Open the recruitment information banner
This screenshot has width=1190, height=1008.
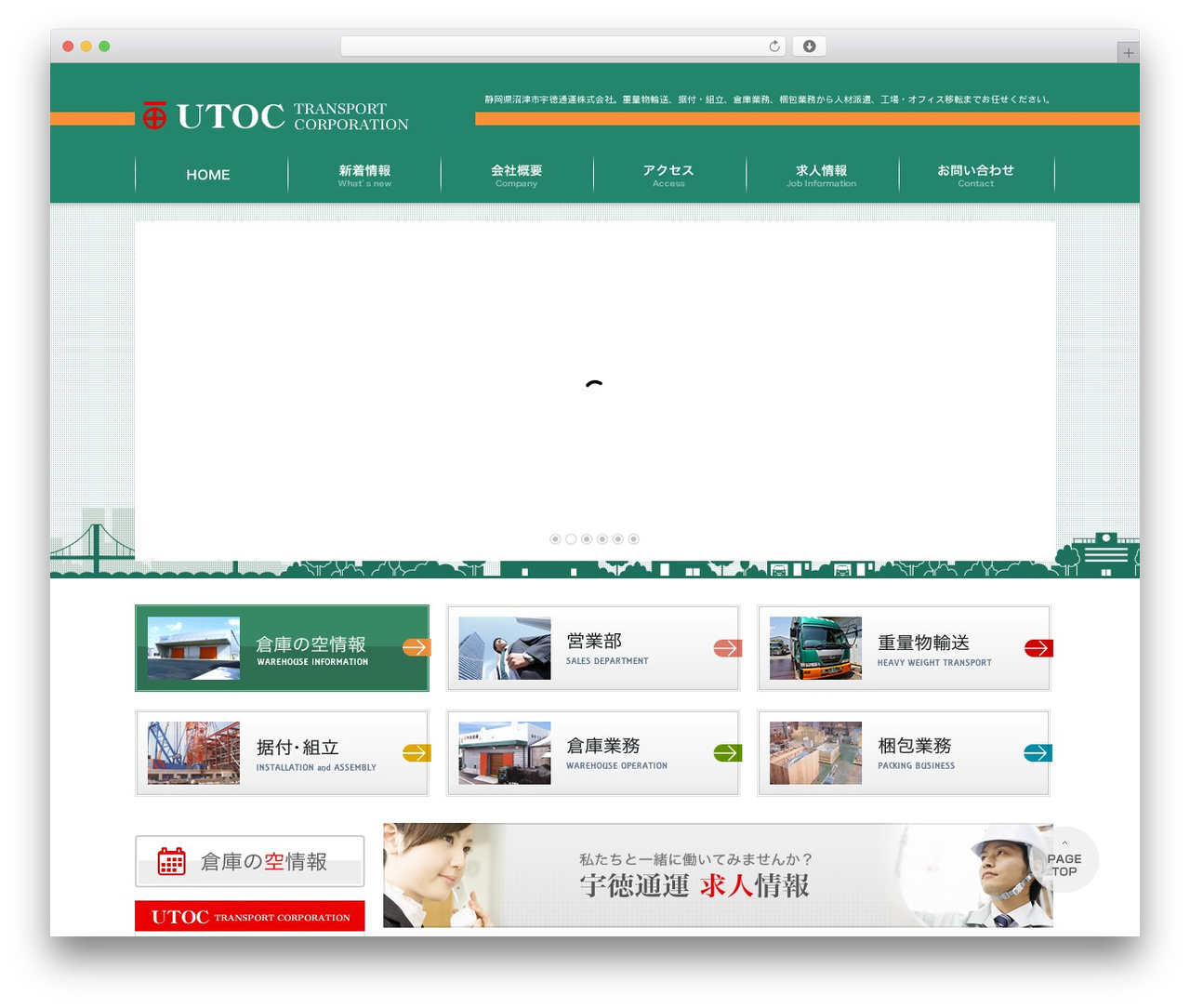tap(718, 875)
